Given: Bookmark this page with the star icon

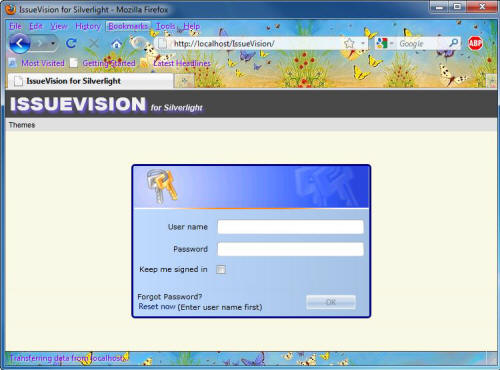Looking at the screenshot, I should [x=349, y=43].
